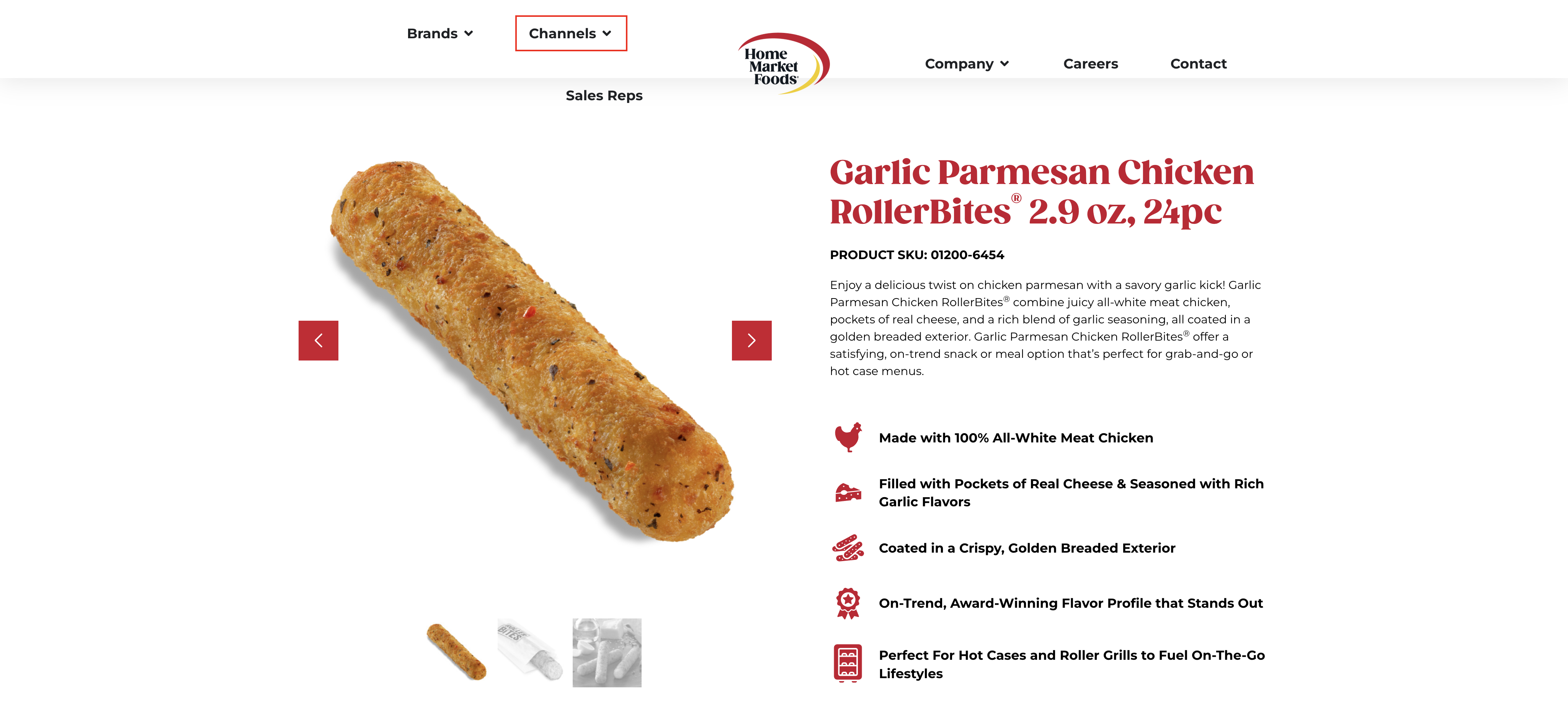Image resolution: width=1568 pixels, height=708 pixels.
Task: Open the Sales Reps link
Action: point(604,96)
